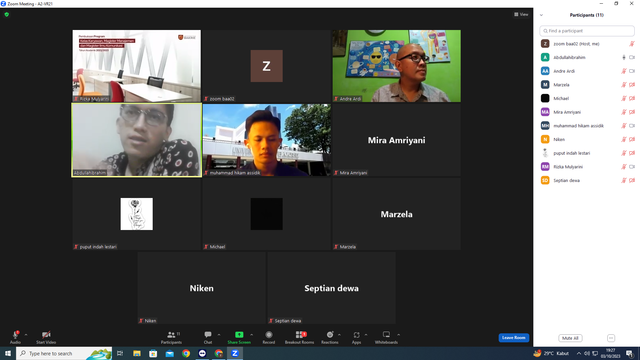Click the Mira Amriyani name tile
Screen dimensions: 640x360
click(396, 140)
